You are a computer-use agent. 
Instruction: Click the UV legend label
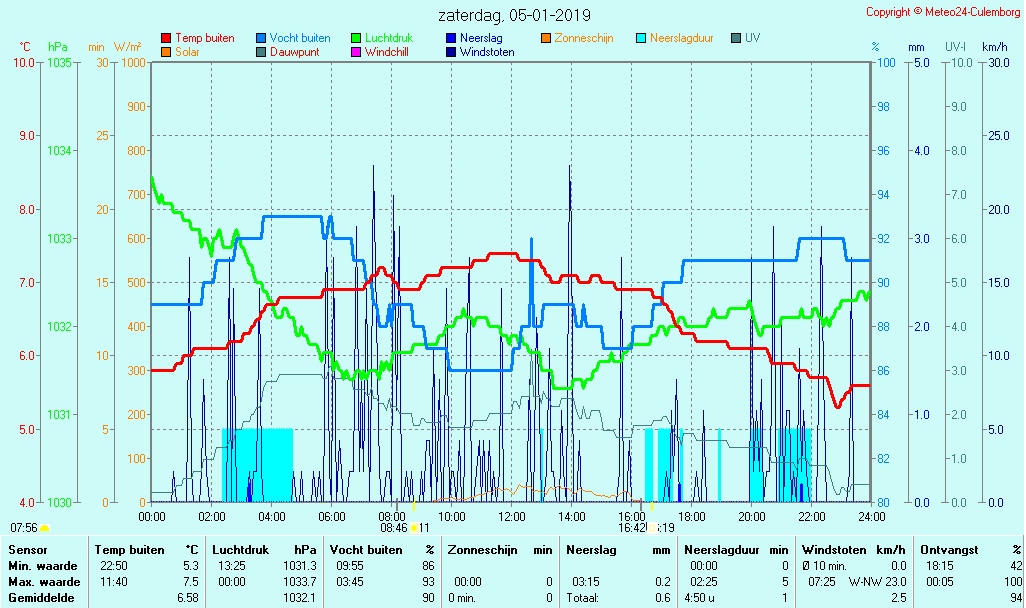pos(752,39)
